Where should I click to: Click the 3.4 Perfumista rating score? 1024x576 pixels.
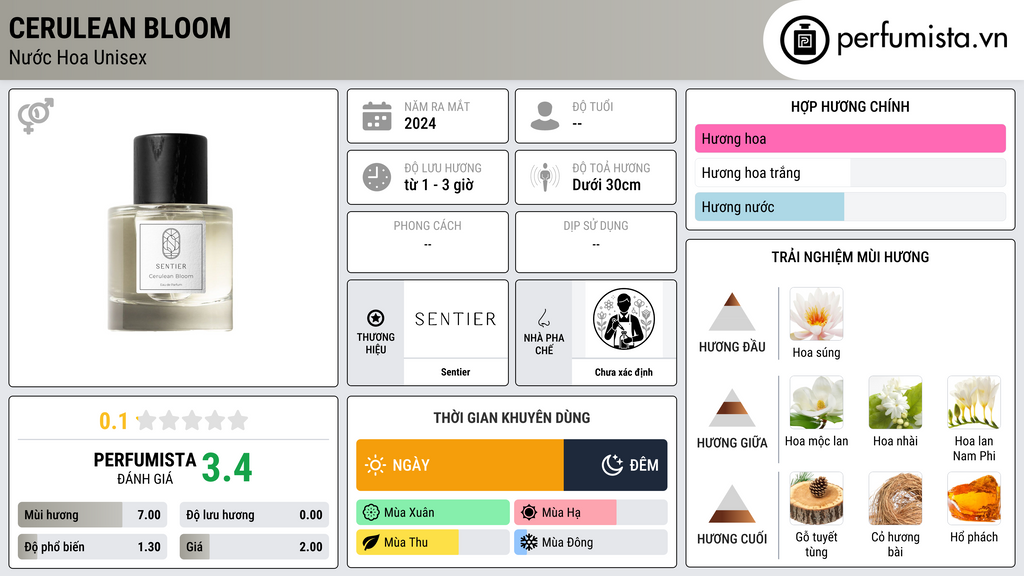227,468
